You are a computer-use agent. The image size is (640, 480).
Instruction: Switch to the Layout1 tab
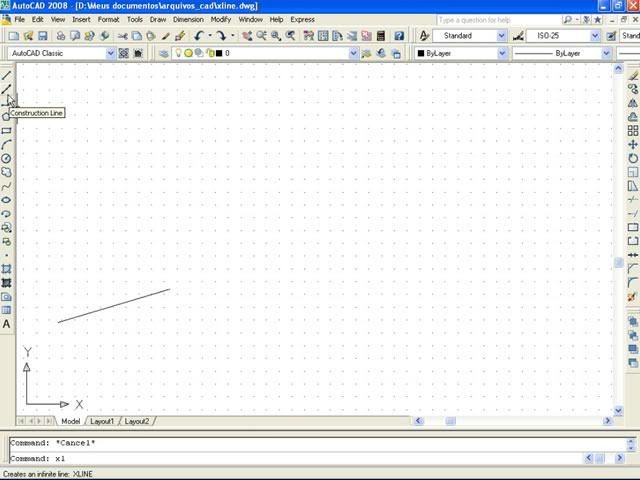tap(102, 421)
